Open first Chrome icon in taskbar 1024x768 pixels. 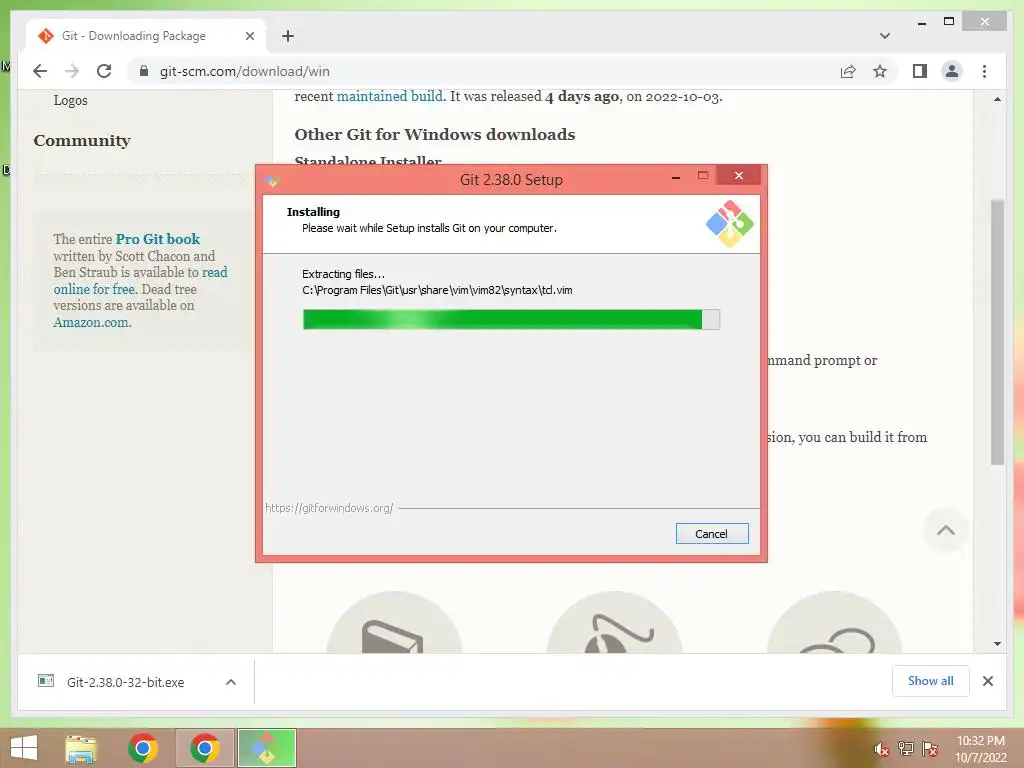[x=143, y=748]
